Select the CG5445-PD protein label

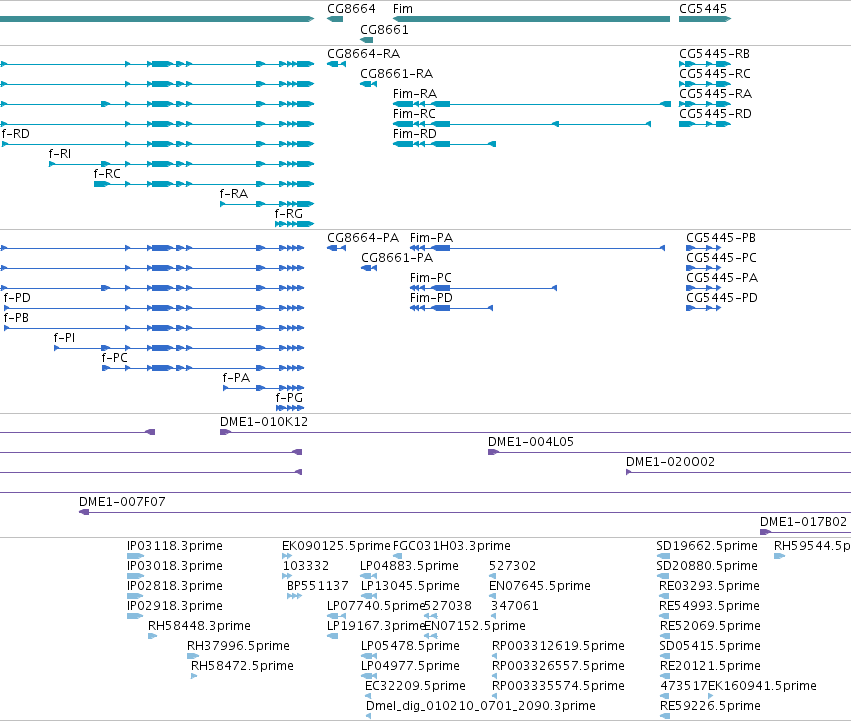point(722,298)
